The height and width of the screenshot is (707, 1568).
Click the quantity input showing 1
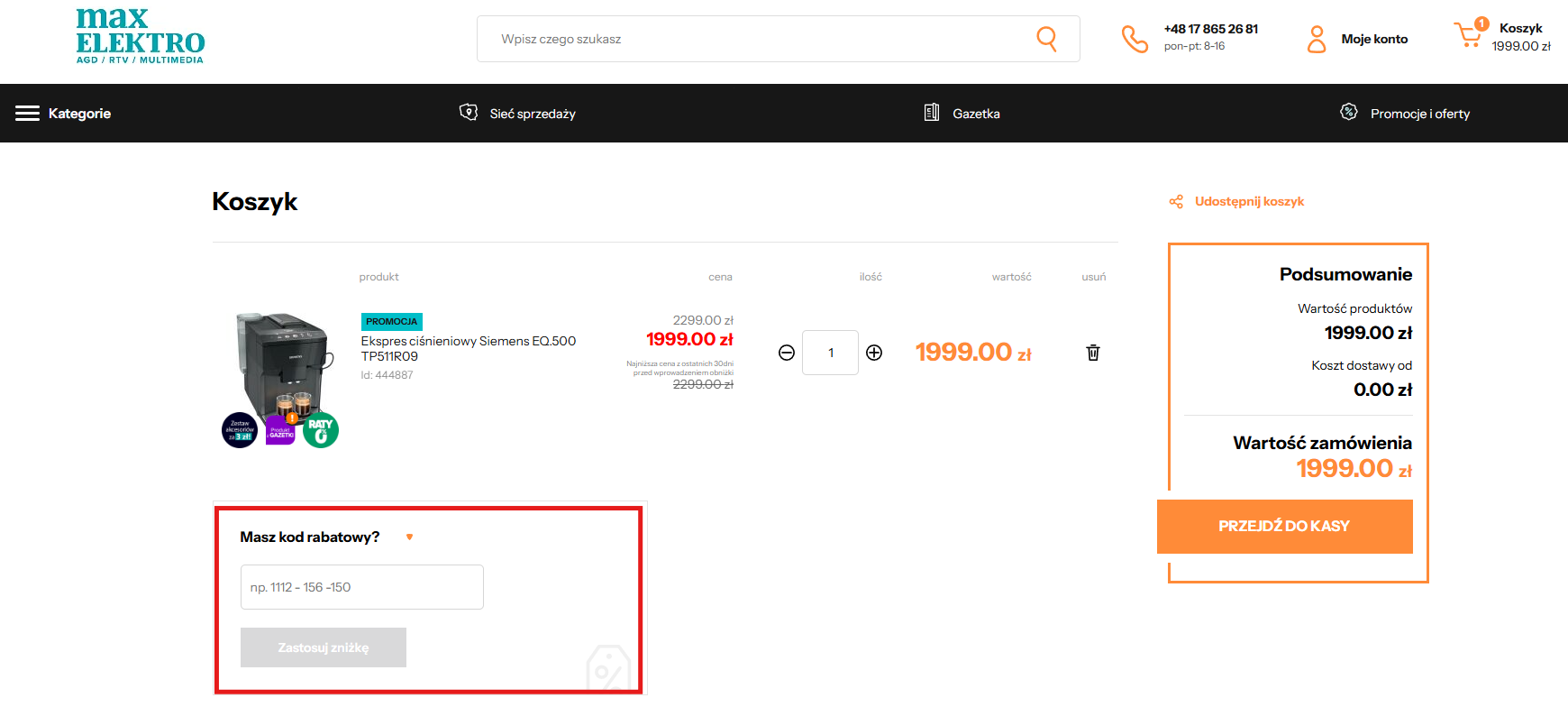coord(831,353)
